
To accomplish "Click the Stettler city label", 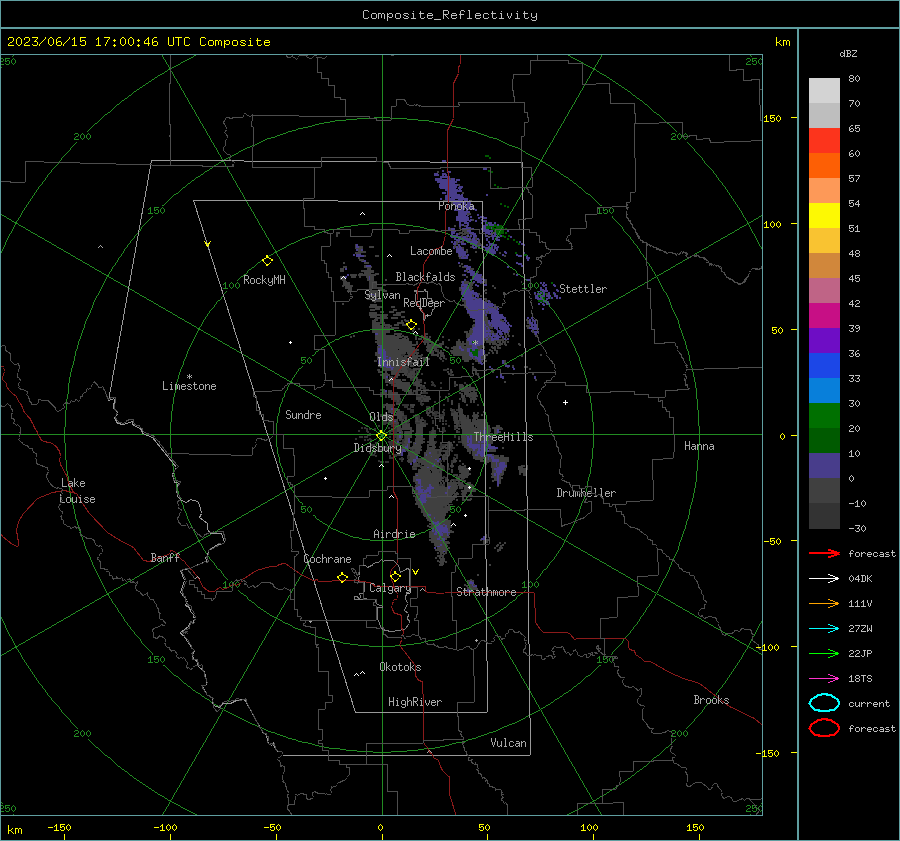I will (583, 289).
